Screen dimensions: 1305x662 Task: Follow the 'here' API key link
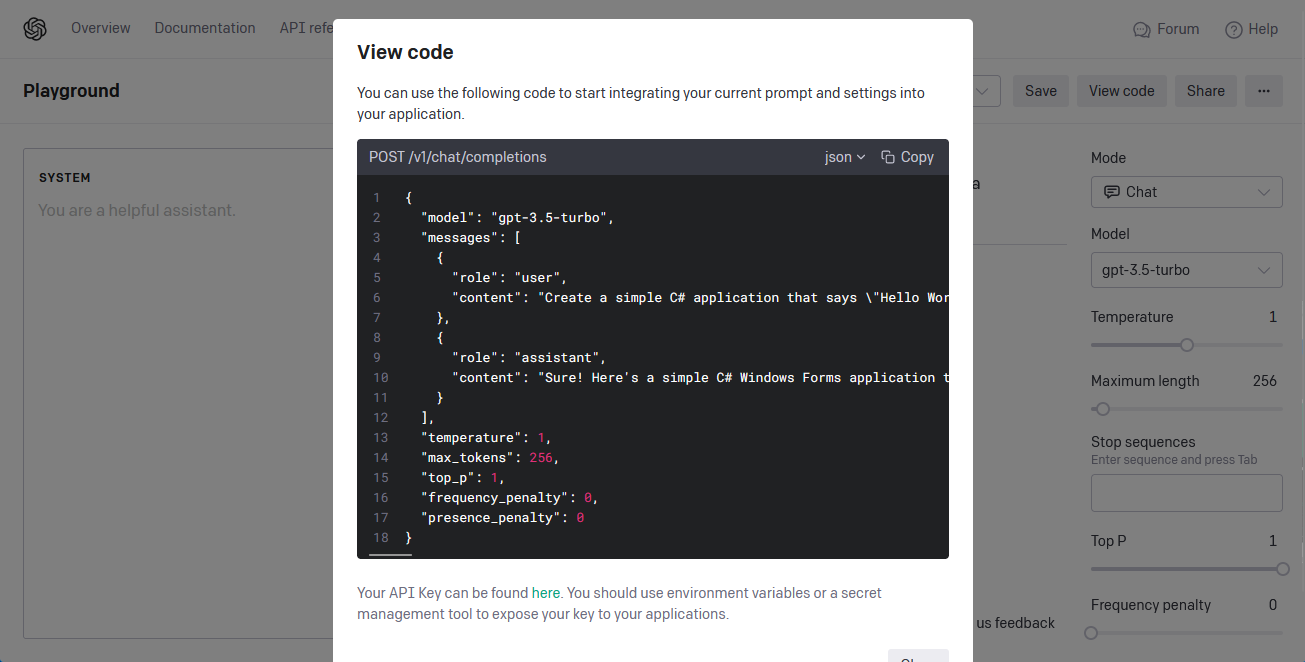546,593
